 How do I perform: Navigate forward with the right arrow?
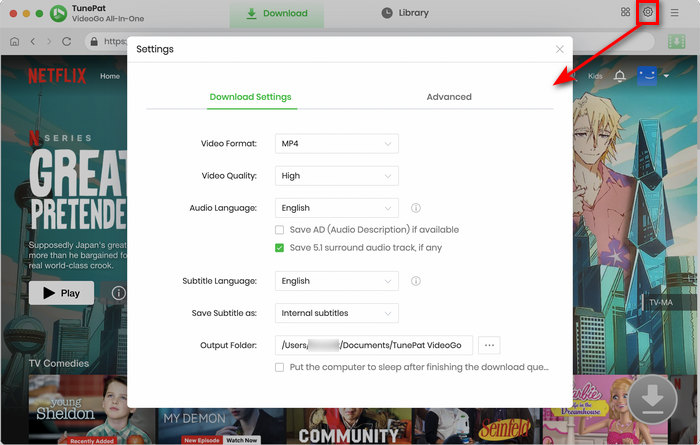(49, 42)
